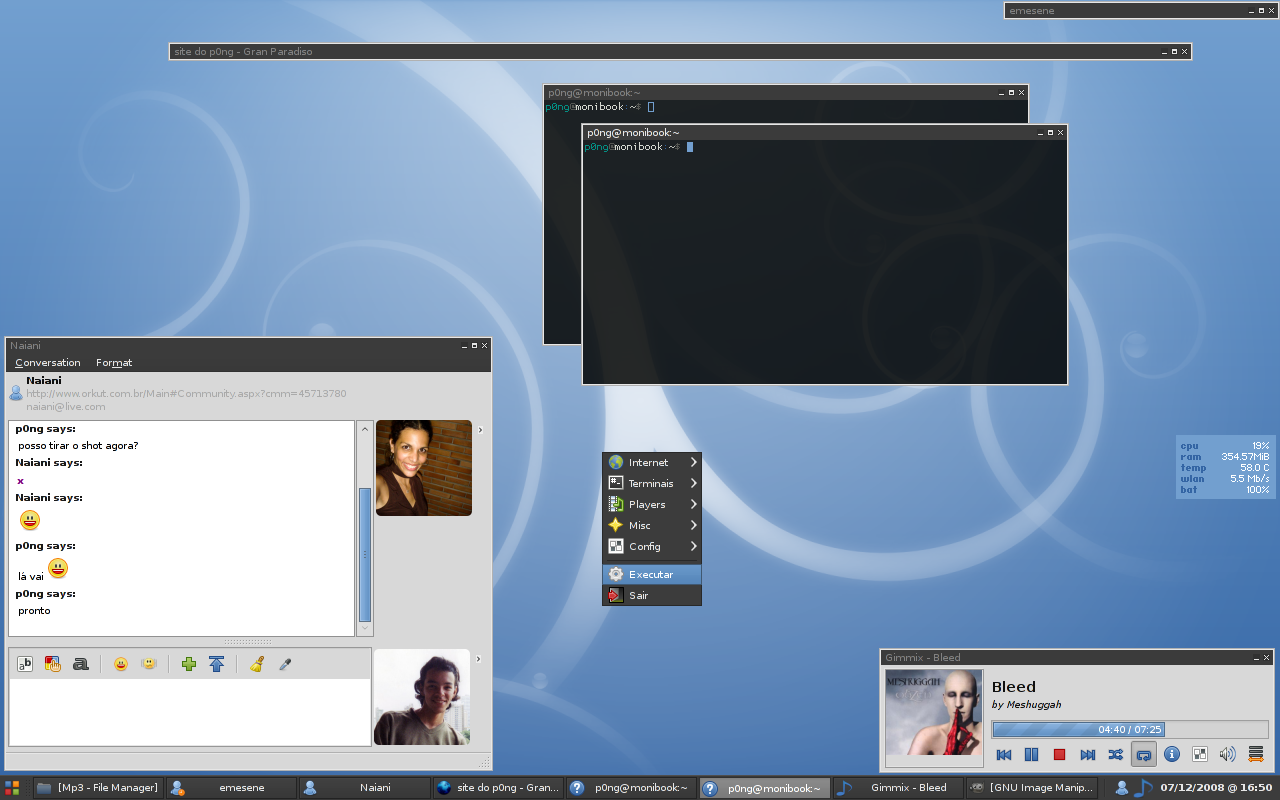Open the Players submenu
1280x800 pixels.
click(x=652, y=504)
